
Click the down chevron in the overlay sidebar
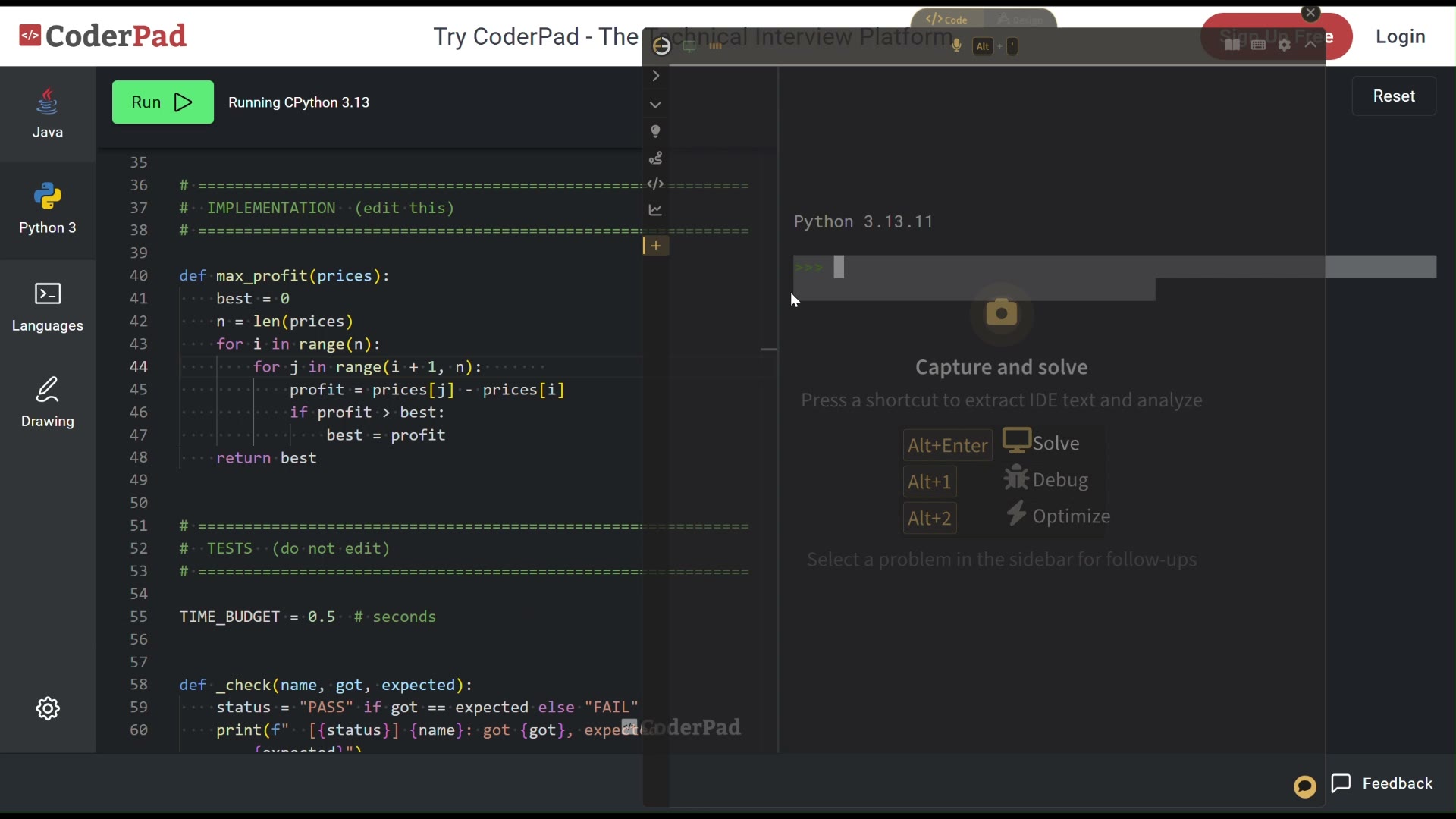click(656, 105)
